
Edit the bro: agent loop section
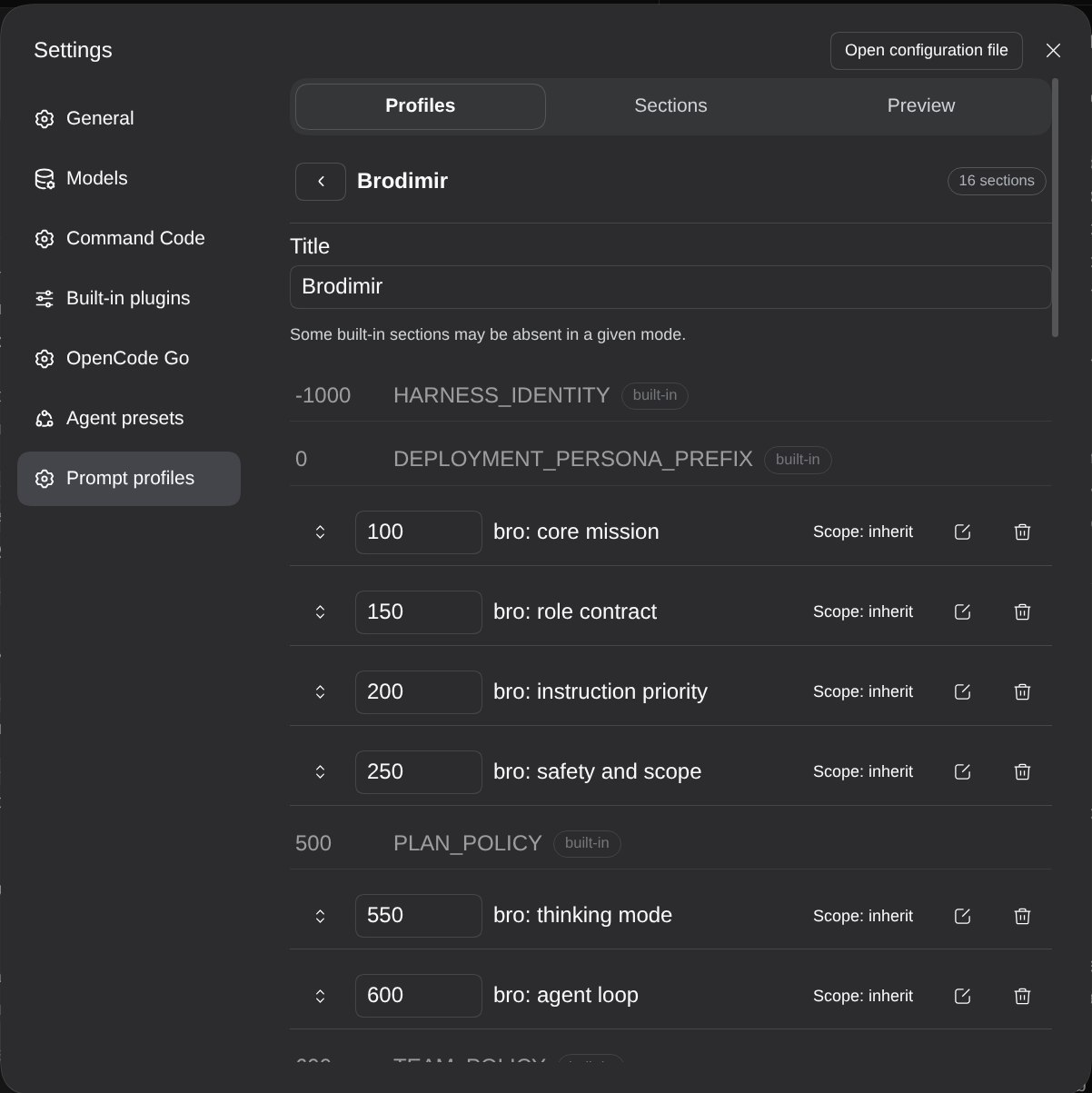(x=962, y=996)
